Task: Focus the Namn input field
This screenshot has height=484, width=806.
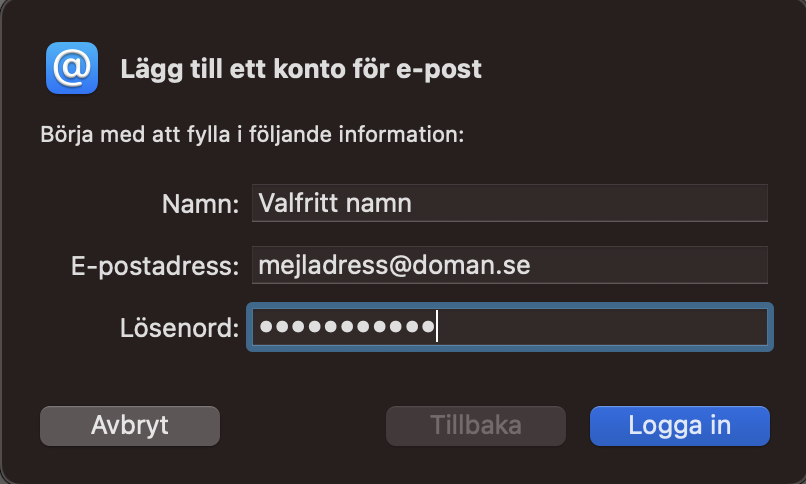Action: [x=509, y=203]
